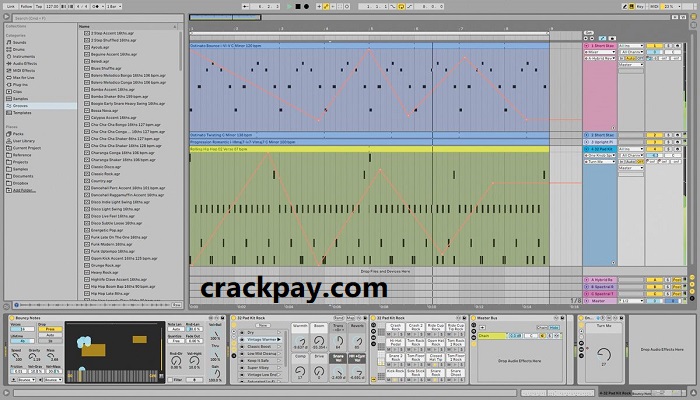
Task: Open Drums category in browser
Action: coord(19,50)
